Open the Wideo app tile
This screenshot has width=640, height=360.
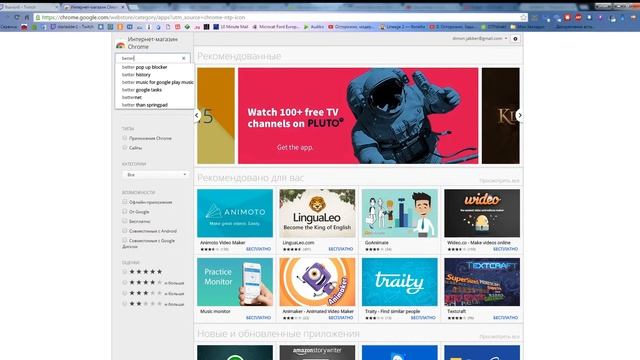tap(482, 220)
